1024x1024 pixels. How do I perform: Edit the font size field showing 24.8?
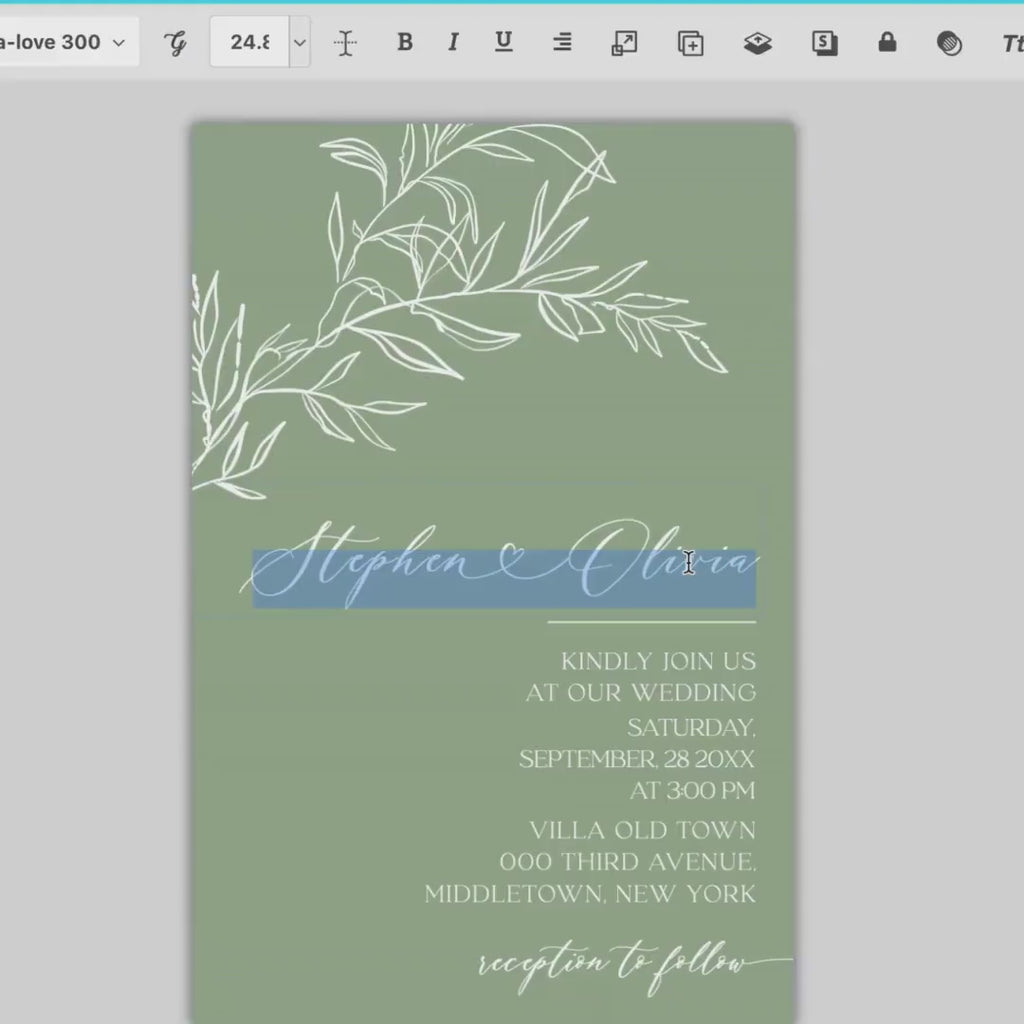pyautogui.click(x=249, y=42)
